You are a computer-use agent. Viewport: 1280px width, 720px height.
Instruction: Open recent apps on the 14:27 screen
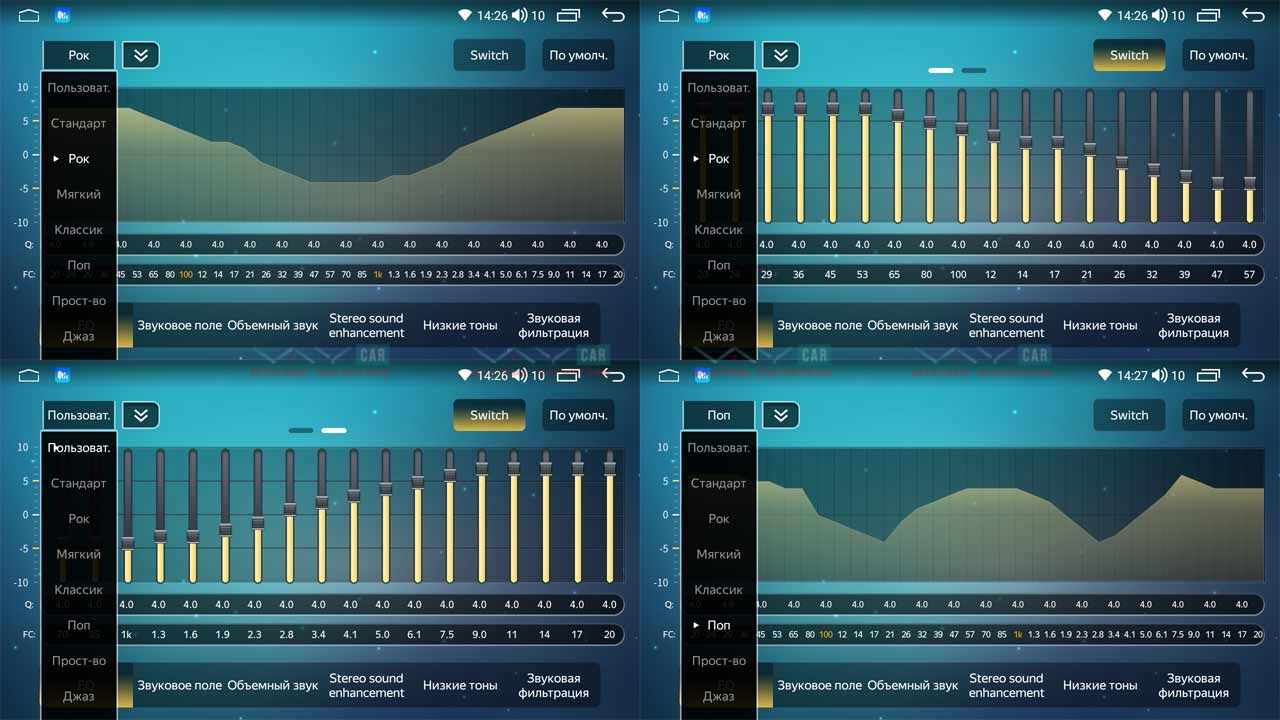[1208, 376]
